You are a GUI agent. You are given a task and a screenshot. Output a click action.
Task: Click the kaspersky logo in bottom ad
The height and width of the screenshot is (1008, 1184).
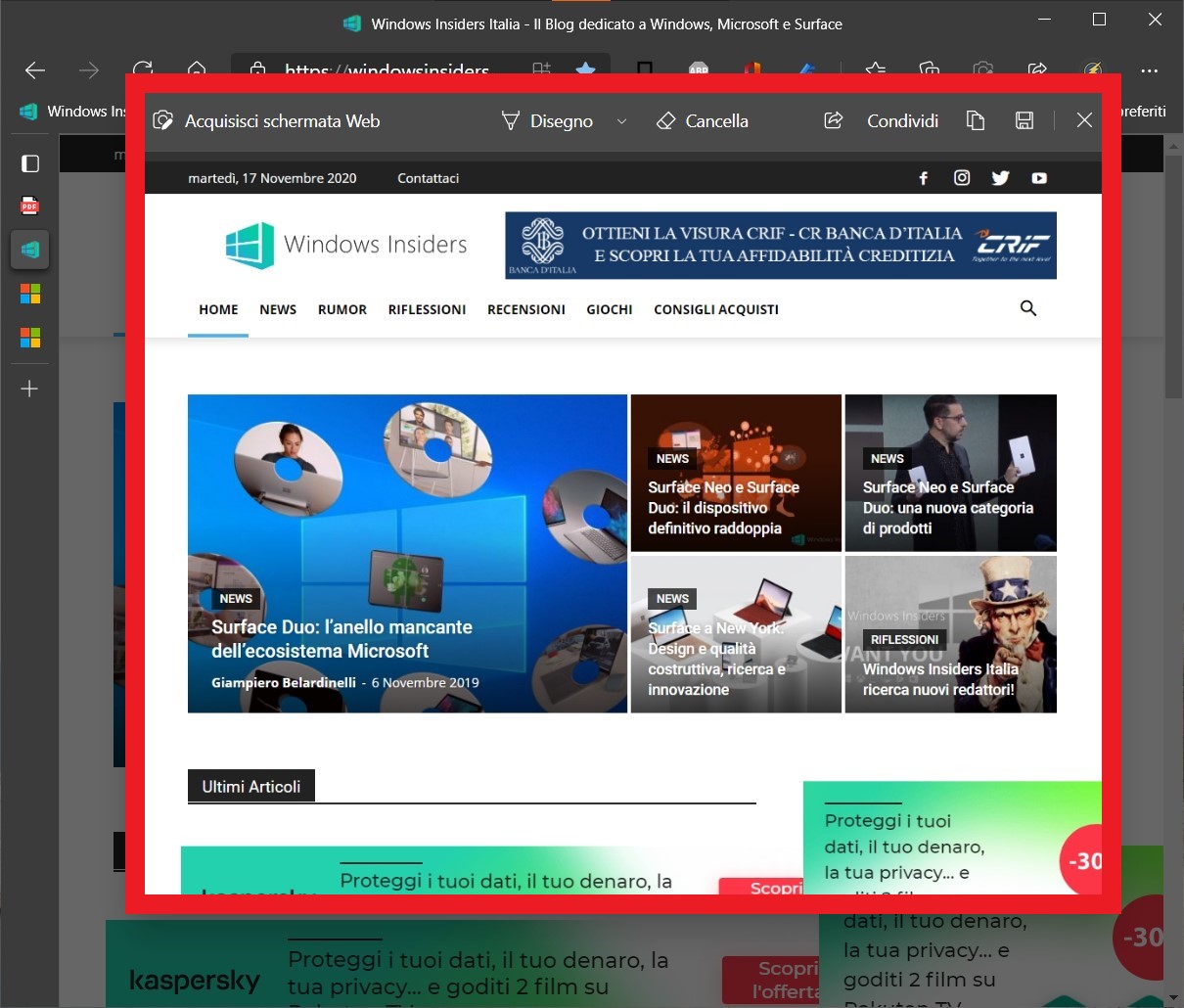[x=195, y=981]
